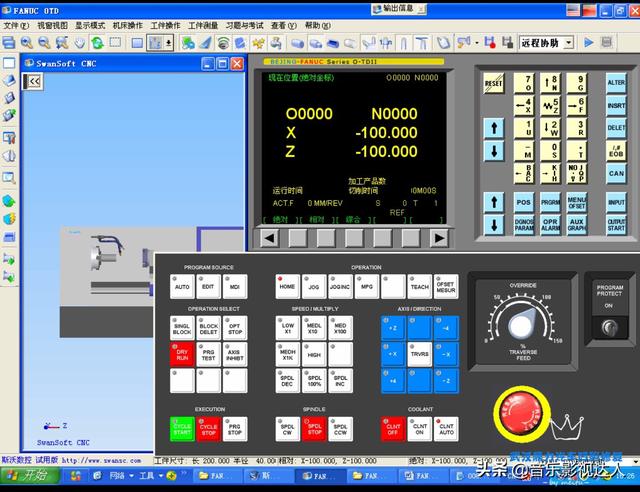This screenshot has height=492, width=640.
Task: Click the half-yellow sphere sidebar icon
Action: 9,219
